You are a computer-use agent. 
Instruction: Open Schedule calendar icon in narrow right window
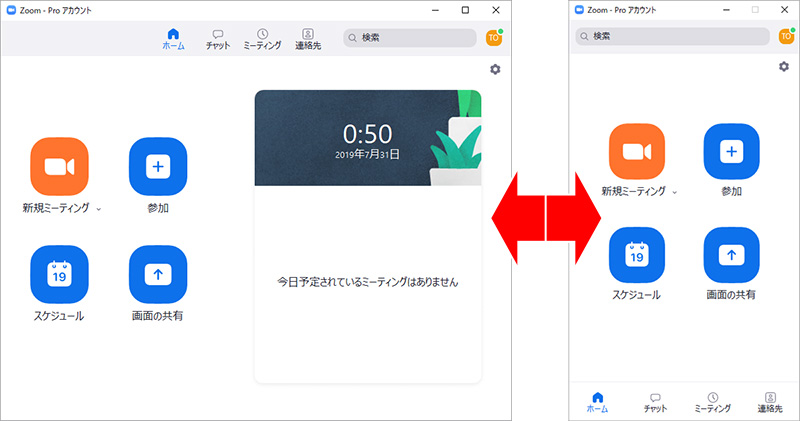pos(638,256)
